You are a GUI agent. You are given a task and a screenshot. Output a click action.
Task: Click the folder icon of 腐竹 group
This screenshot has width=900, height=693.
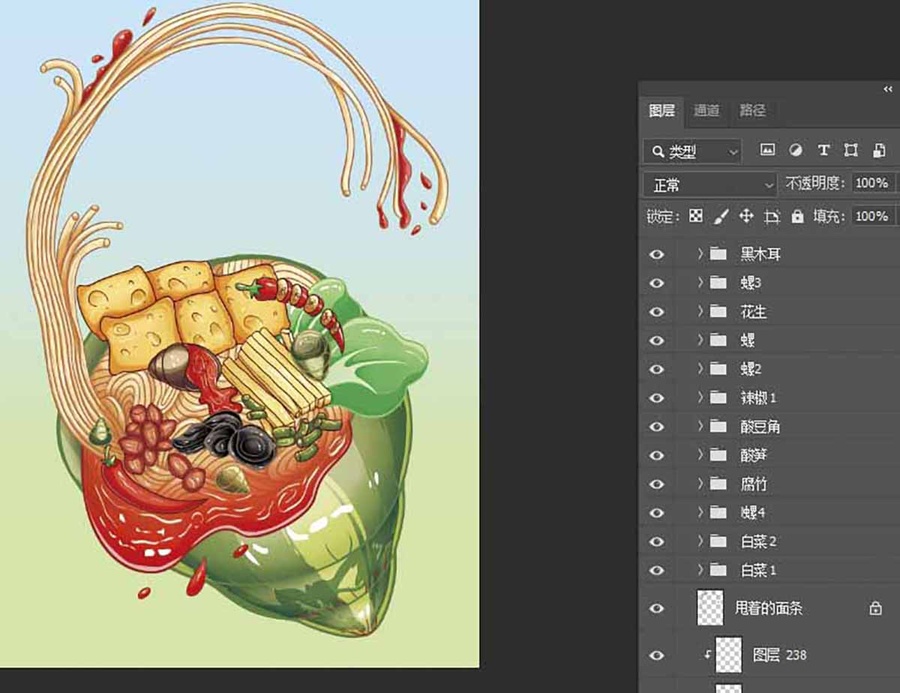click(x=718, y=483)
